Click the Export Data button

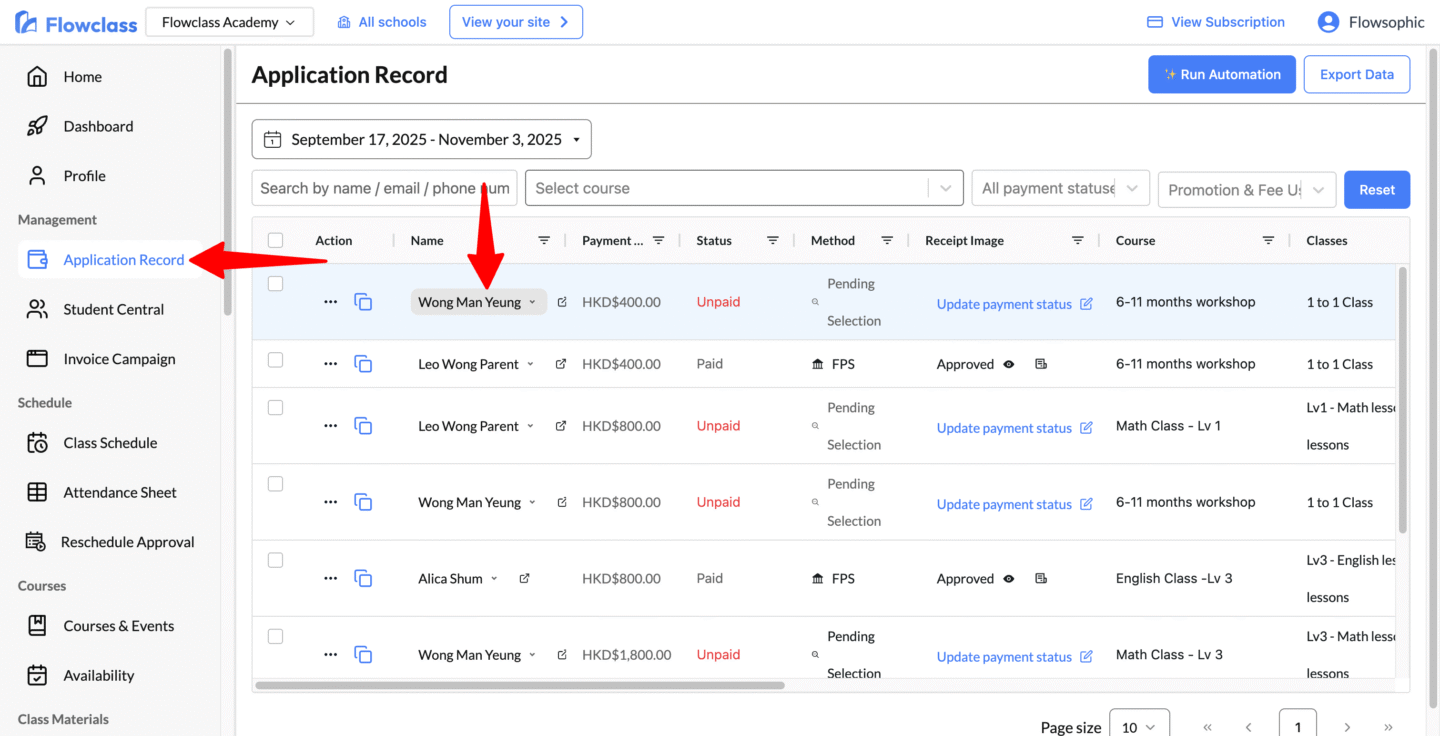coord(1356,75)
